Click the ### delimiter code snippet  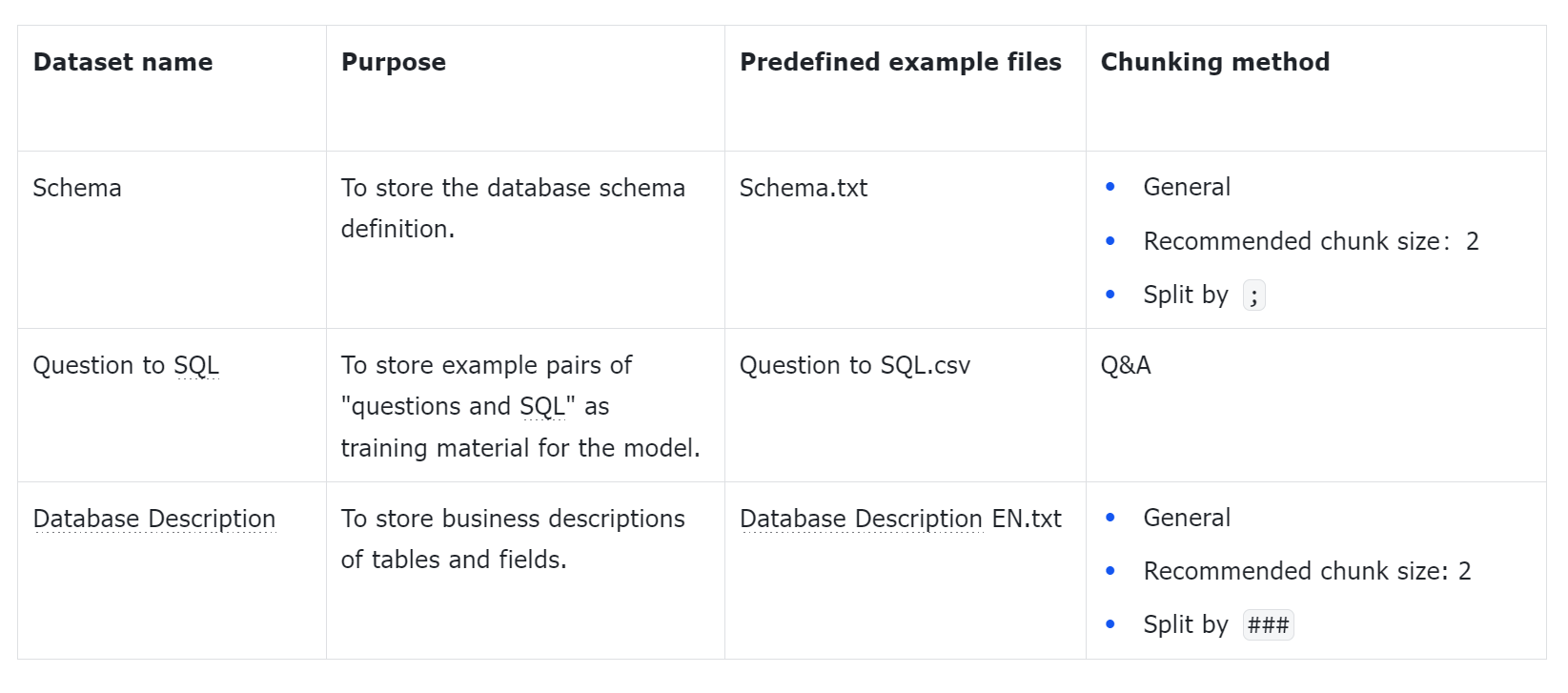pyautogui.click(x=1268, y=625)
